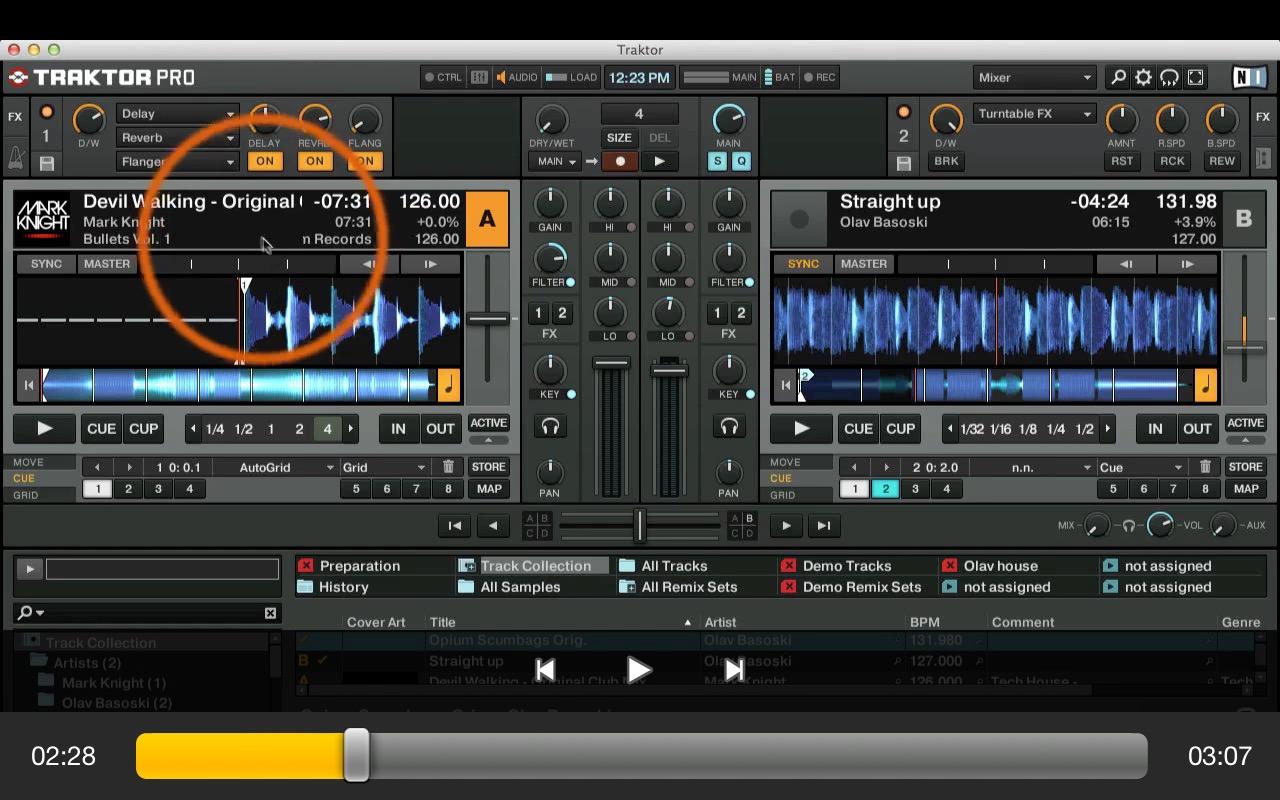1280x800 pixels.
Task: Open the Cue type dropdown on Deck B
Action: point(1142,467)
